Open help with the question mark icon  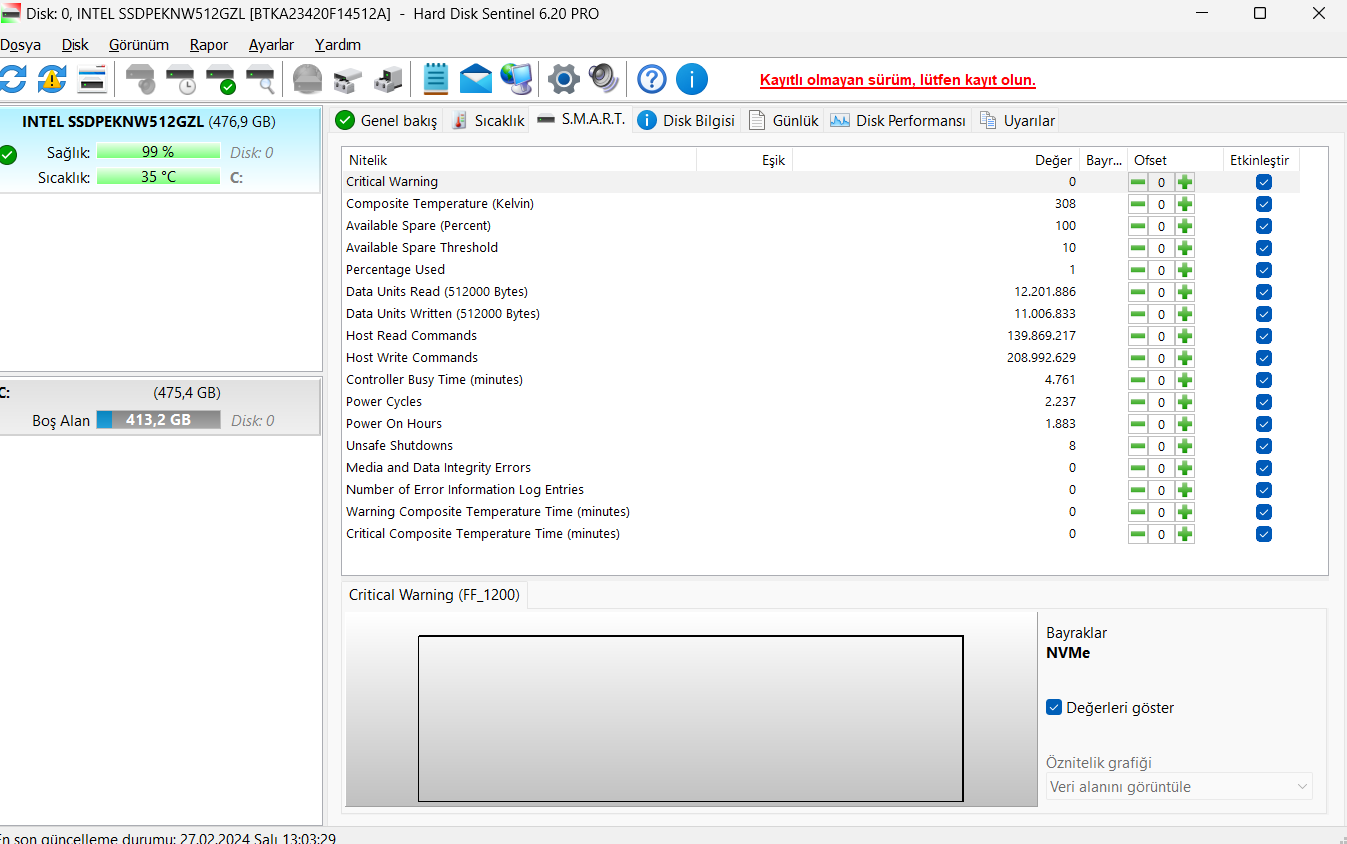click(x=652, y=79)
